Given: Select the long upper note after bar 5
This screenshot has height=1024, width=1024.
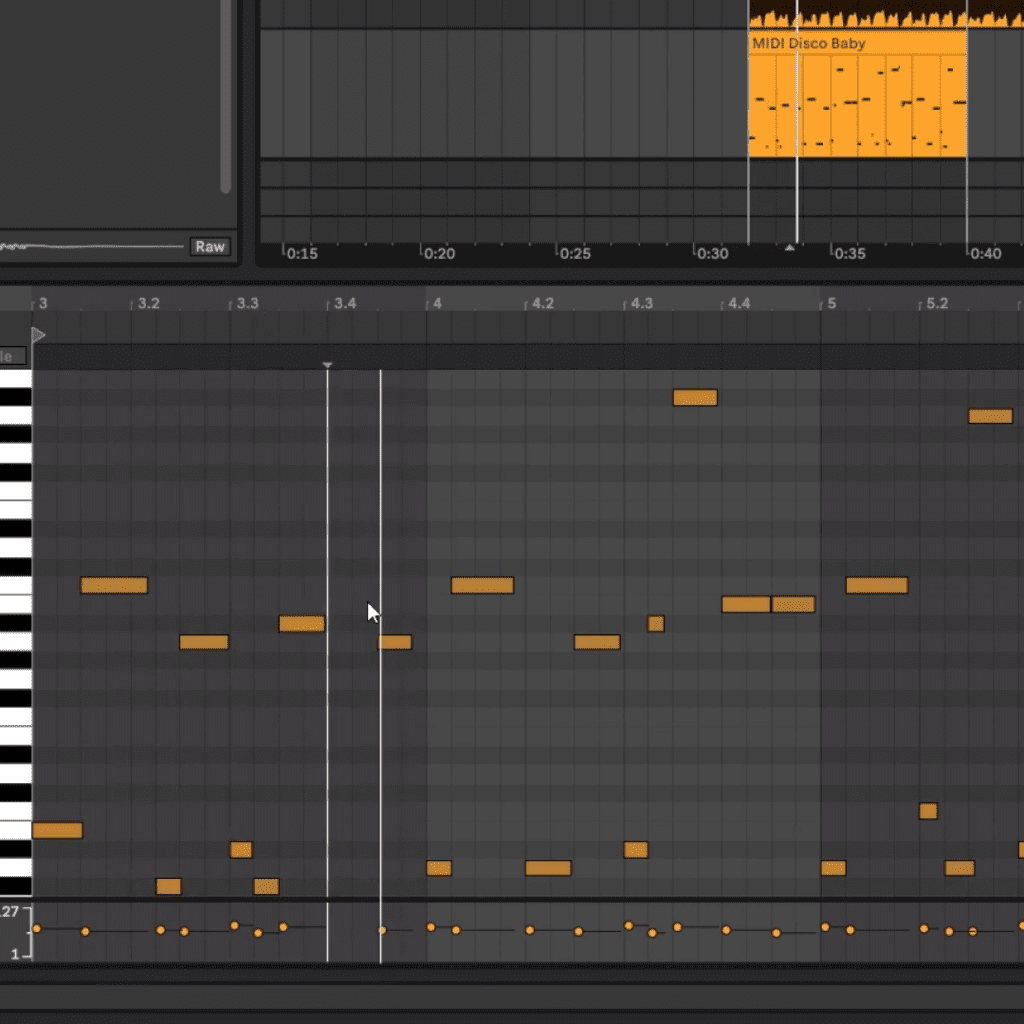Looking at the screenshot, I should [x=877, y=585].
